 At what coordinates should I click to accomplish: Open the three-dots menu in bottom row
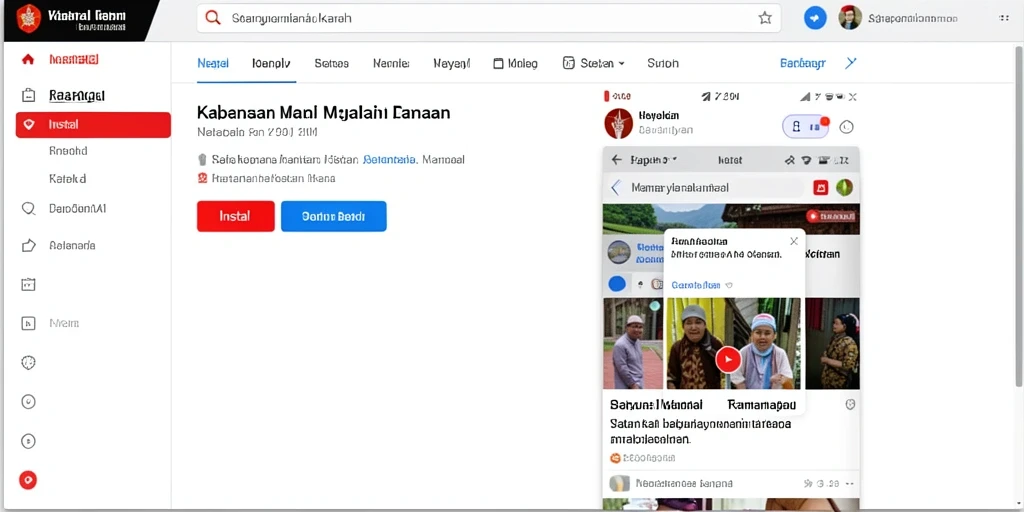(850, 484)
